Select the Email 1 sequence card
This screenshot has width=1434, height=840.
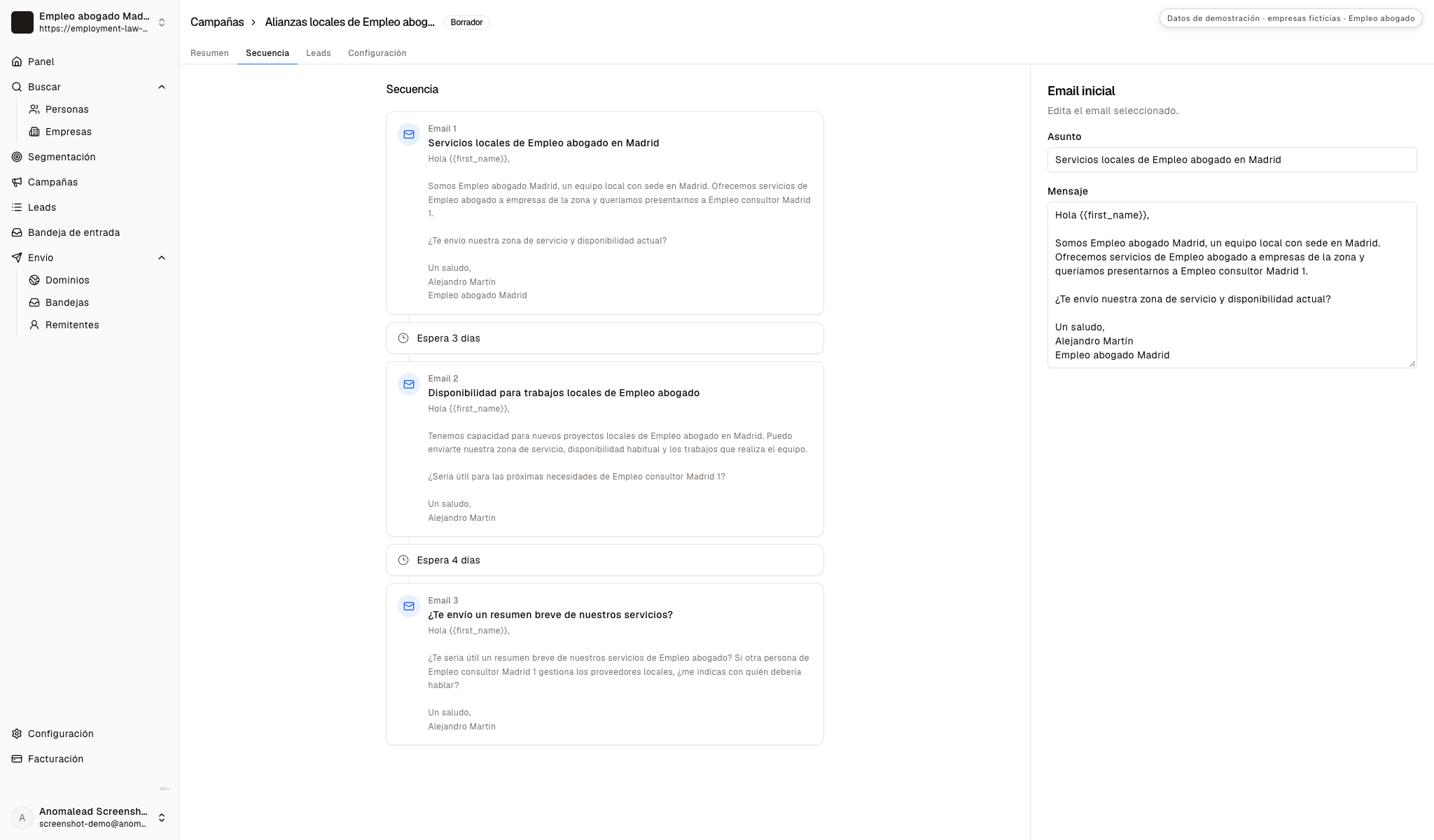point(605,213)
